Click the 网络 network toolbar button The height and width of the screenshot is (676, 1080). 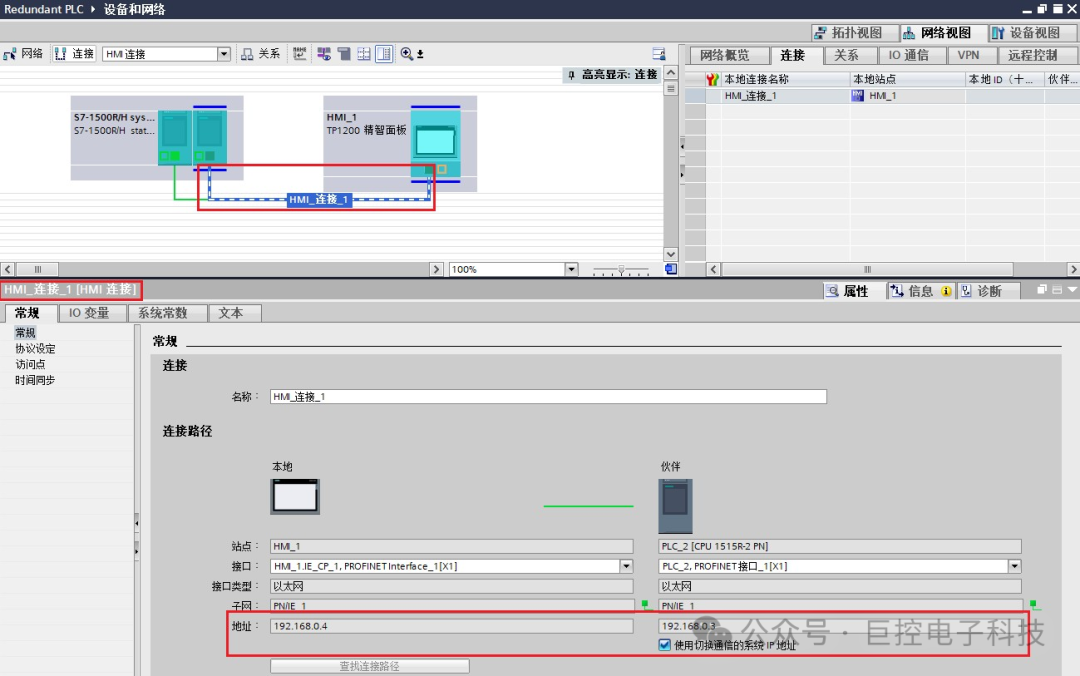(x=23, y=54)
